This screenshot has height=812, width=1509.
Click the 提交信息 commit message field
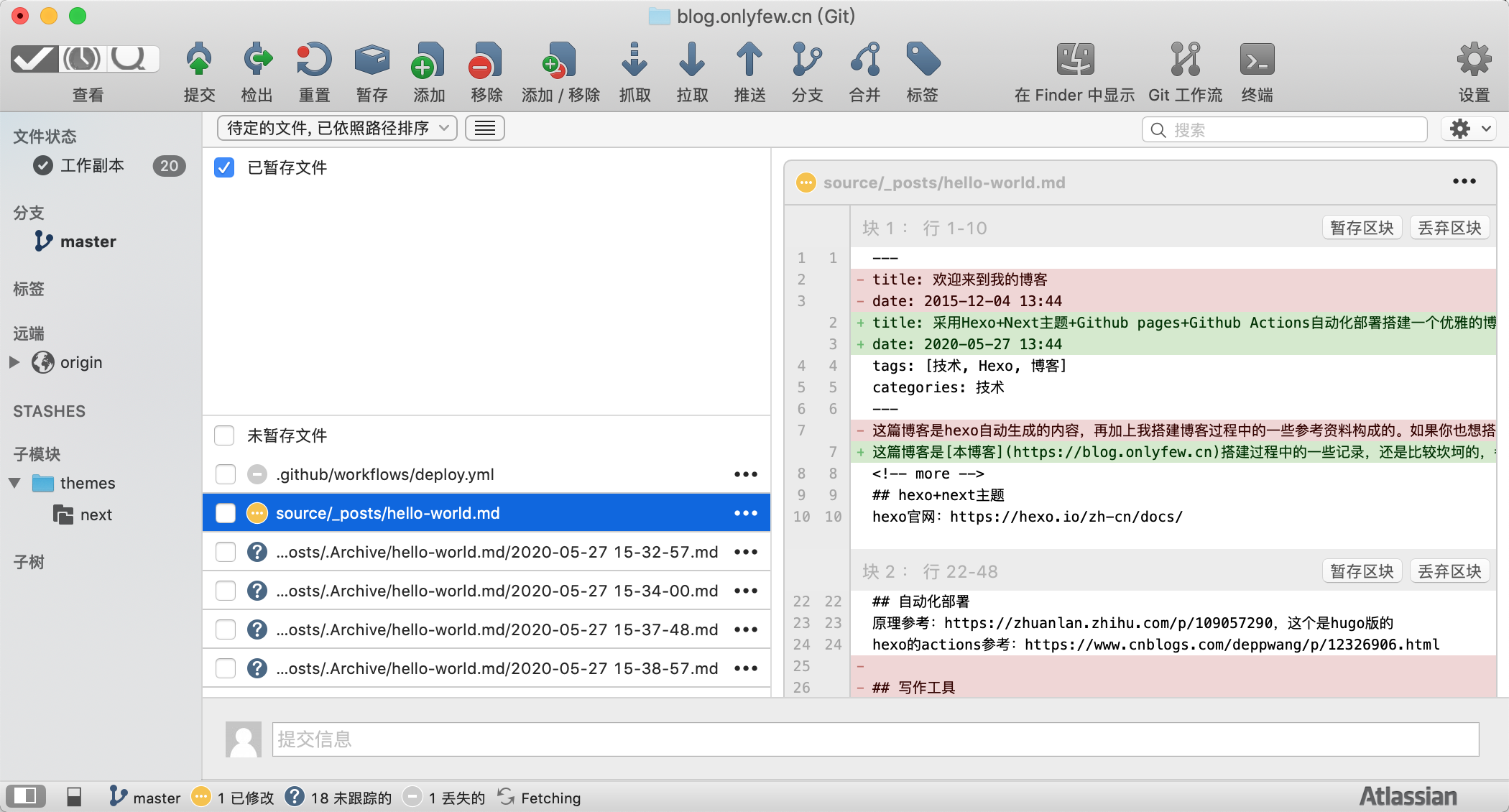[875, 739]
